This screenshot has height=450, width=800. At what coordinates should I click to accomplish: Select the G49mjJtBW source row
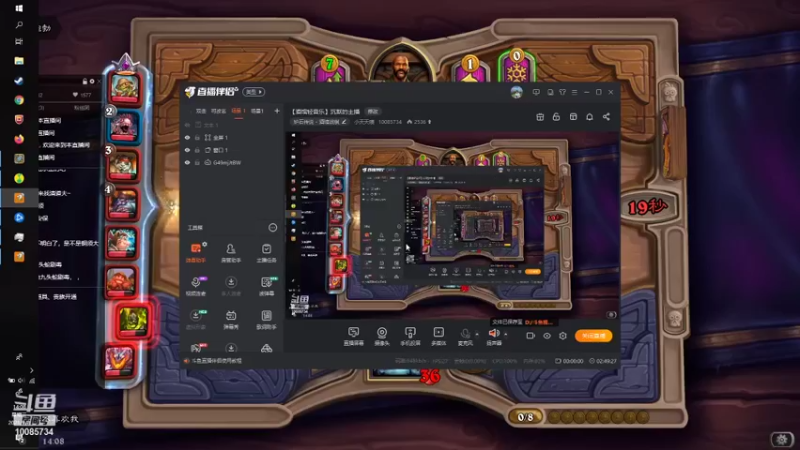(x=232, y=162)
